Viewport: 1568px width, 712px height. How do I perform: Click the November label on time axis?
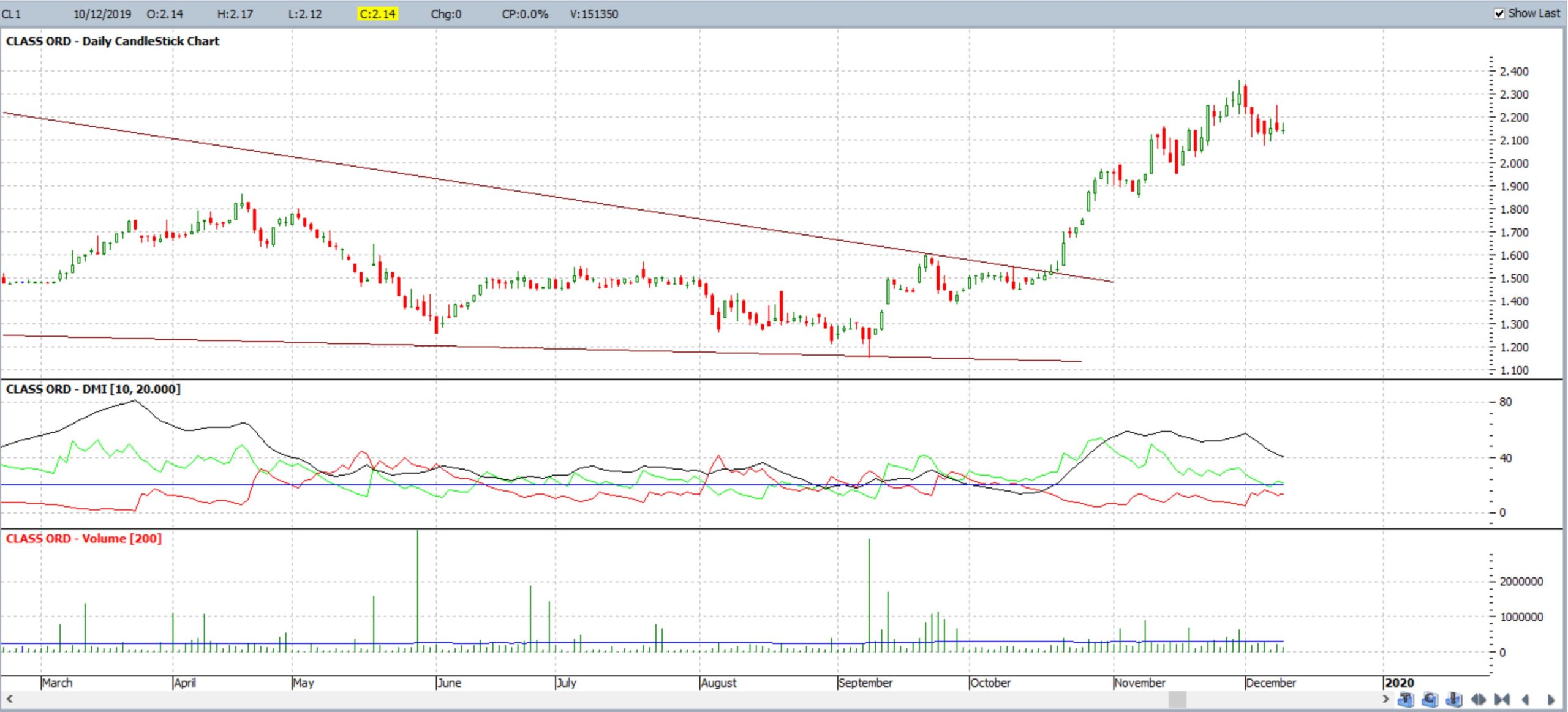tap(1140, 682)
